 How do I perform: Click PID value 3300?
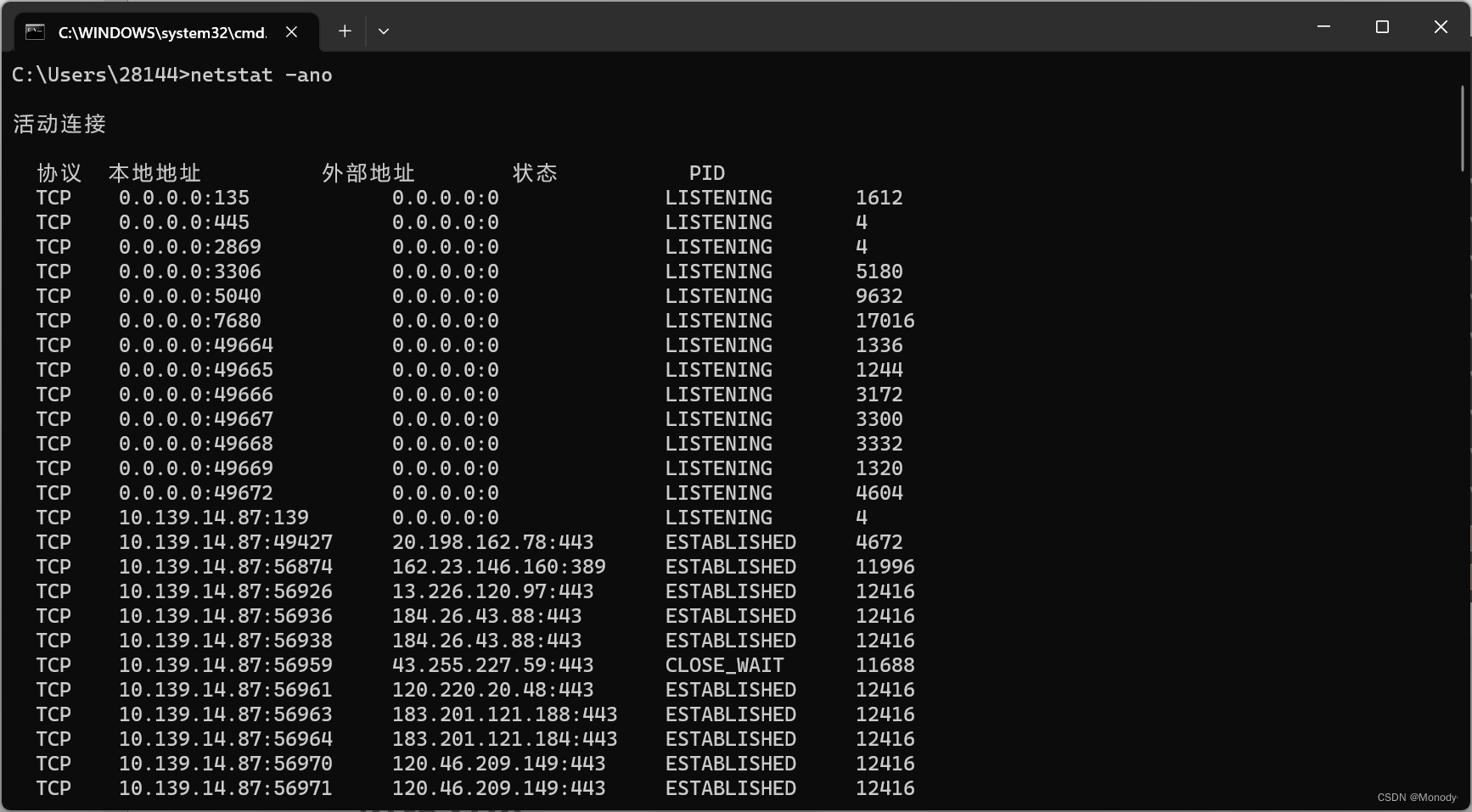pos(879,419)
